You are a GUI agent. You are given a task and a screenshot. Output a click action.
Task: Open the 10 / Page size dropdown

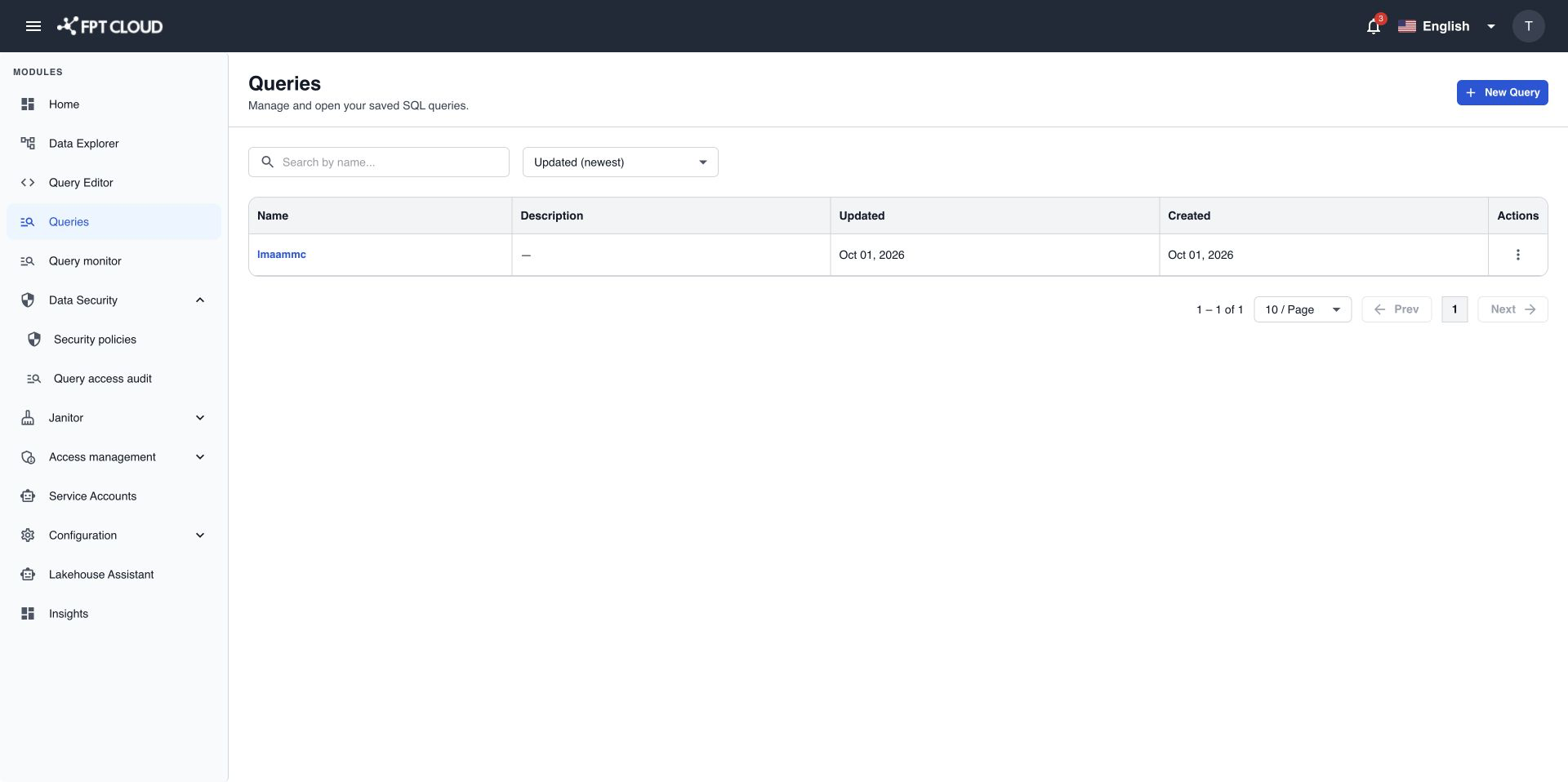point(1303,309)
